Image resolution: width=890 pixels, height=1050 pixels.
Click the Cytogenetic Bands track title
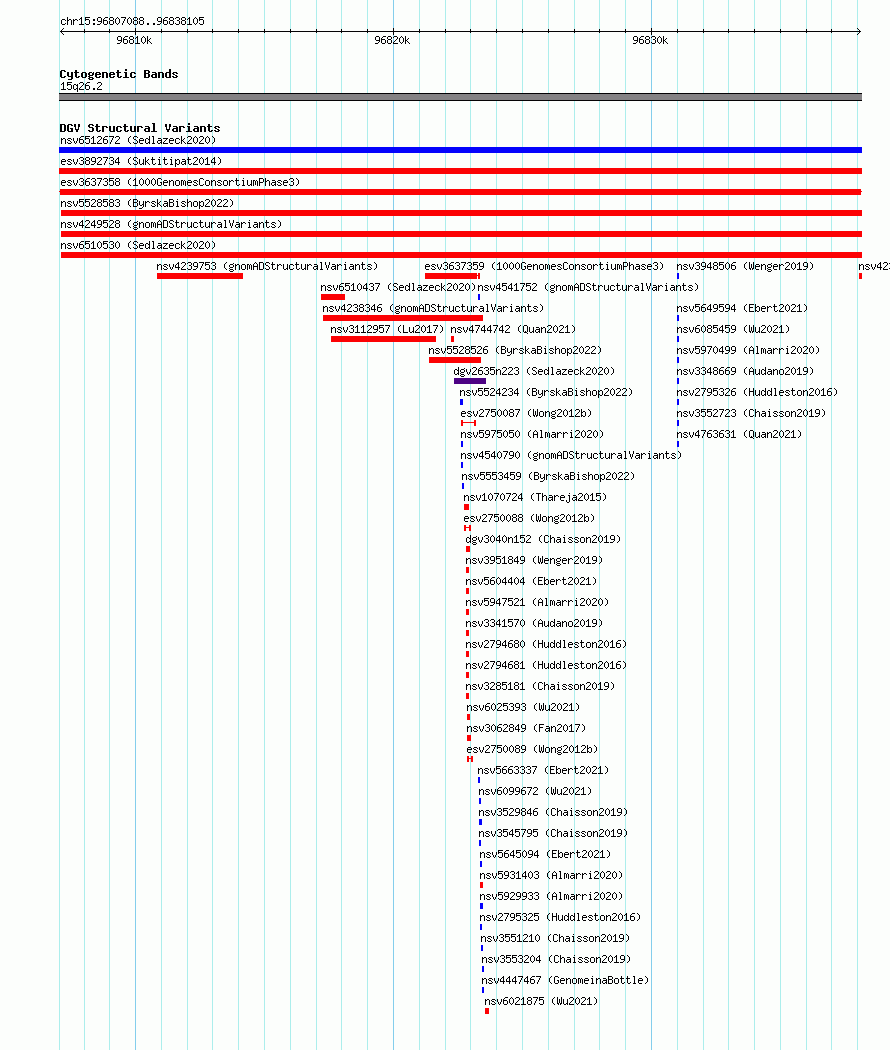pyautogui.click(x=119, y=74)
